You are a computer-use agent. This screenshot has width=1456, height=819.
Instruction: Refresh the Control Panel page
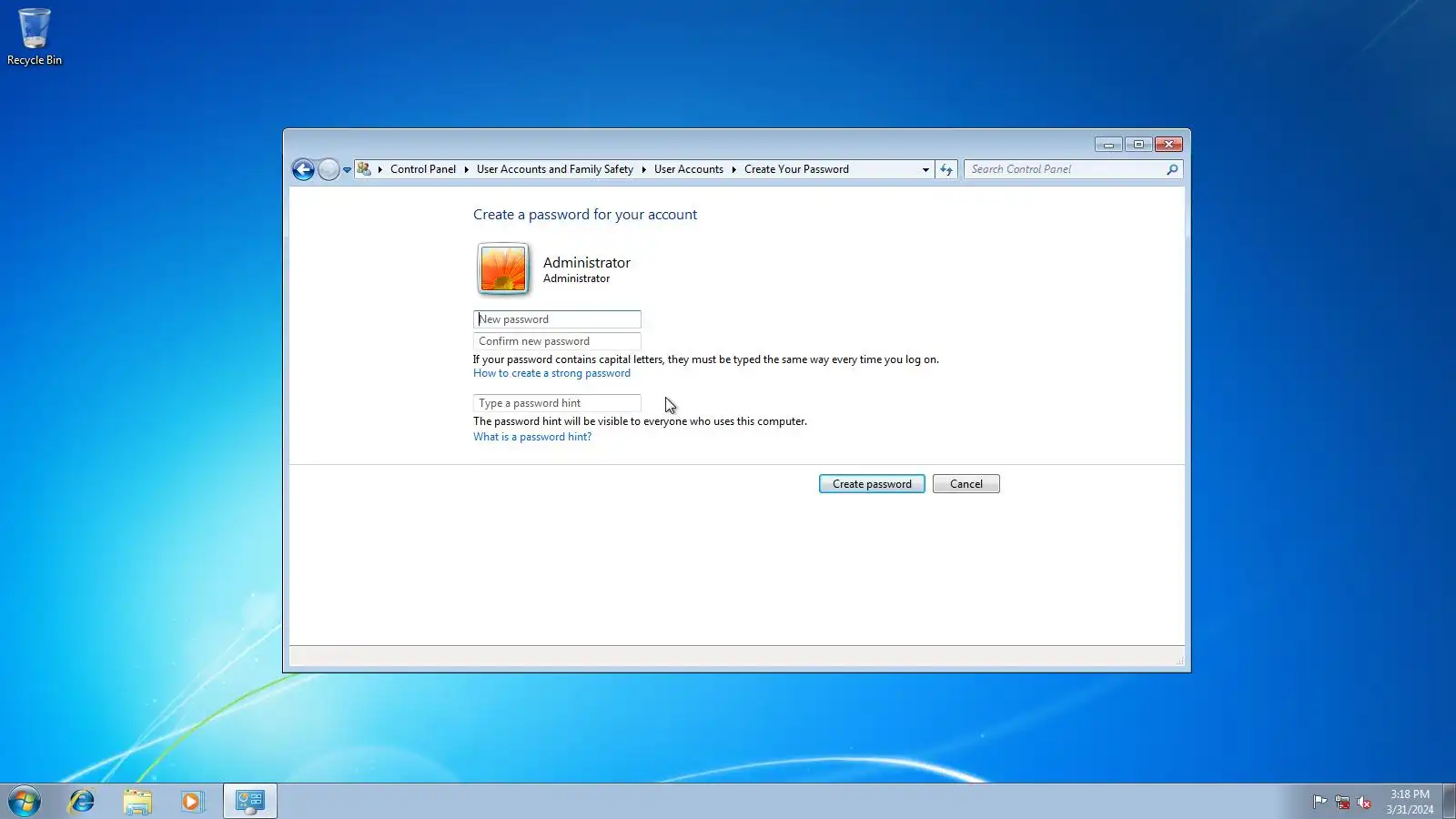946,169
